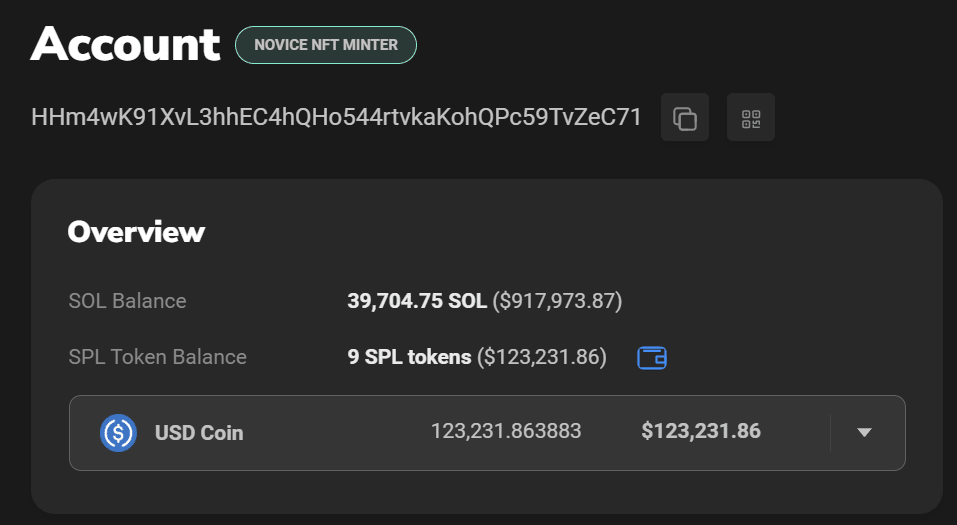Viewport: 957px width, 525px height.
Task: Click the 9 SPL tokens text
Action: click(x=409, y=357)
